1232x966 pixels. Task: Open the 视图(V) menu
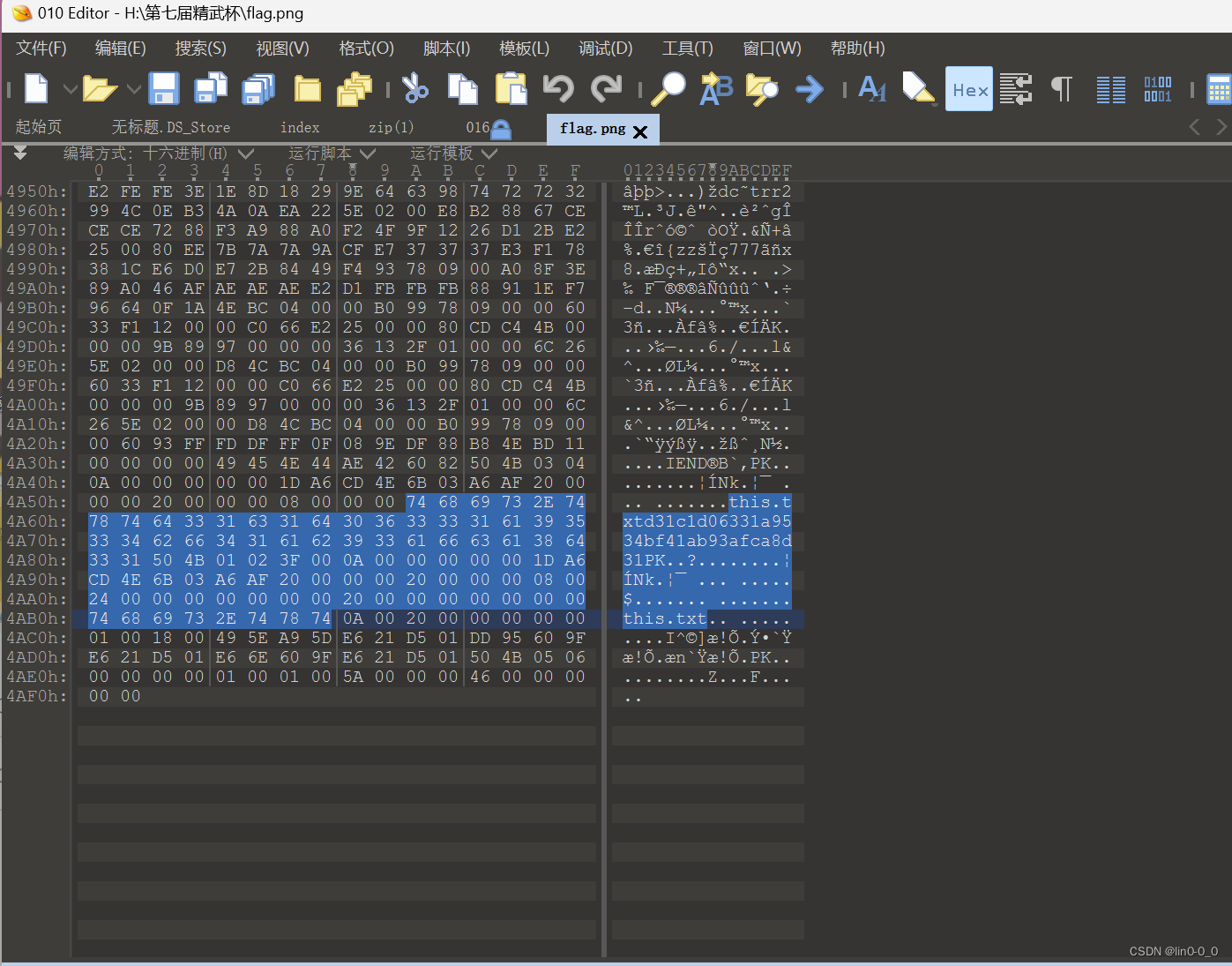click(283, 49)
